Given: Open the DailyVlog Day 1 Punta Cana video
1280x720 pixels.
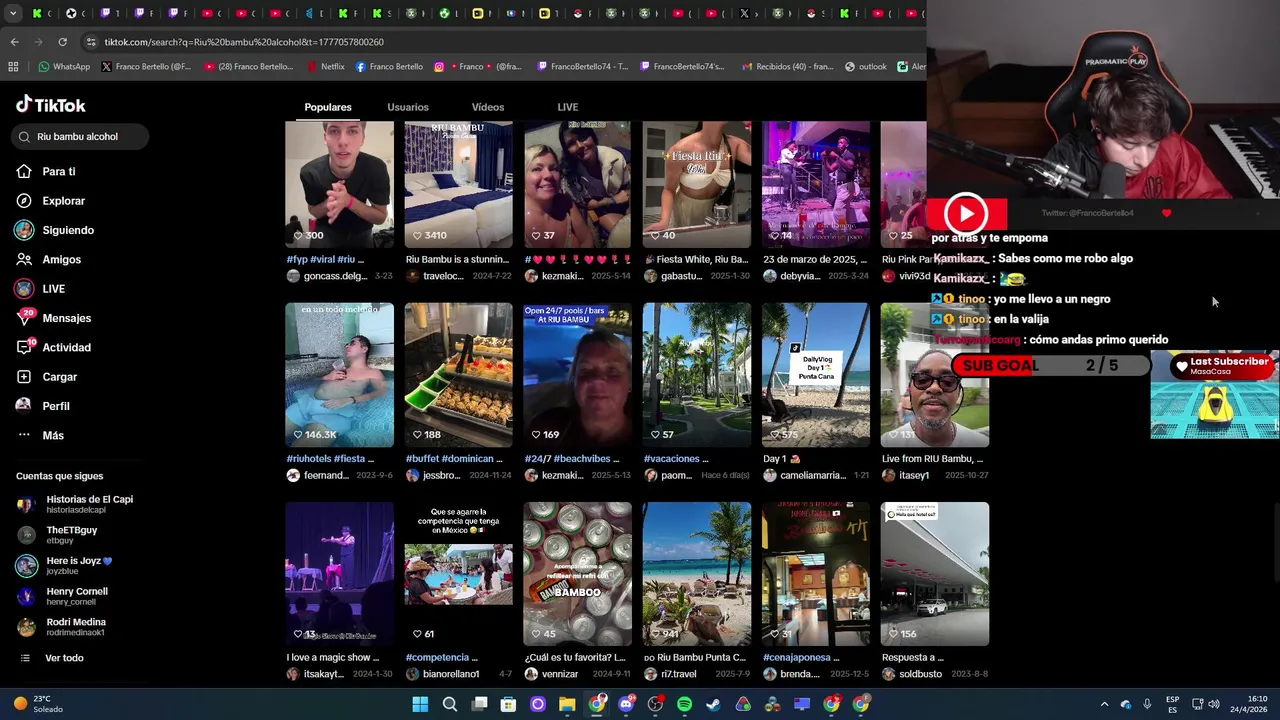Looking at the screenshot, I should (816, 375).
